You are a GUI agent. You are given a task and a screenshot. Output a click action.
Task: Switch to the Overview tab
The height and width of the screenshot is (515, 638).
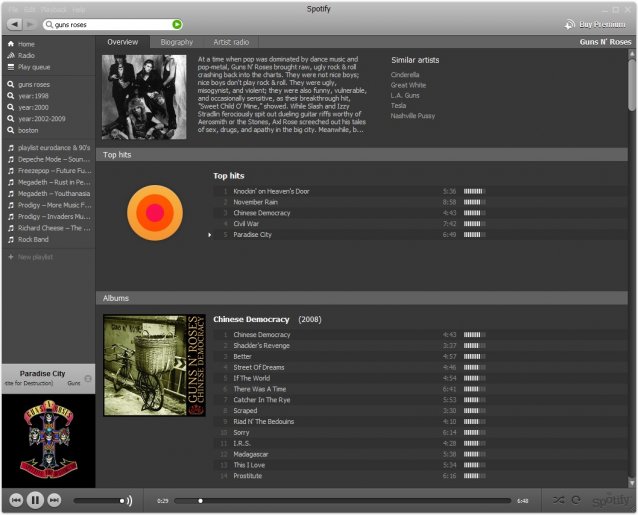[122, 42]
